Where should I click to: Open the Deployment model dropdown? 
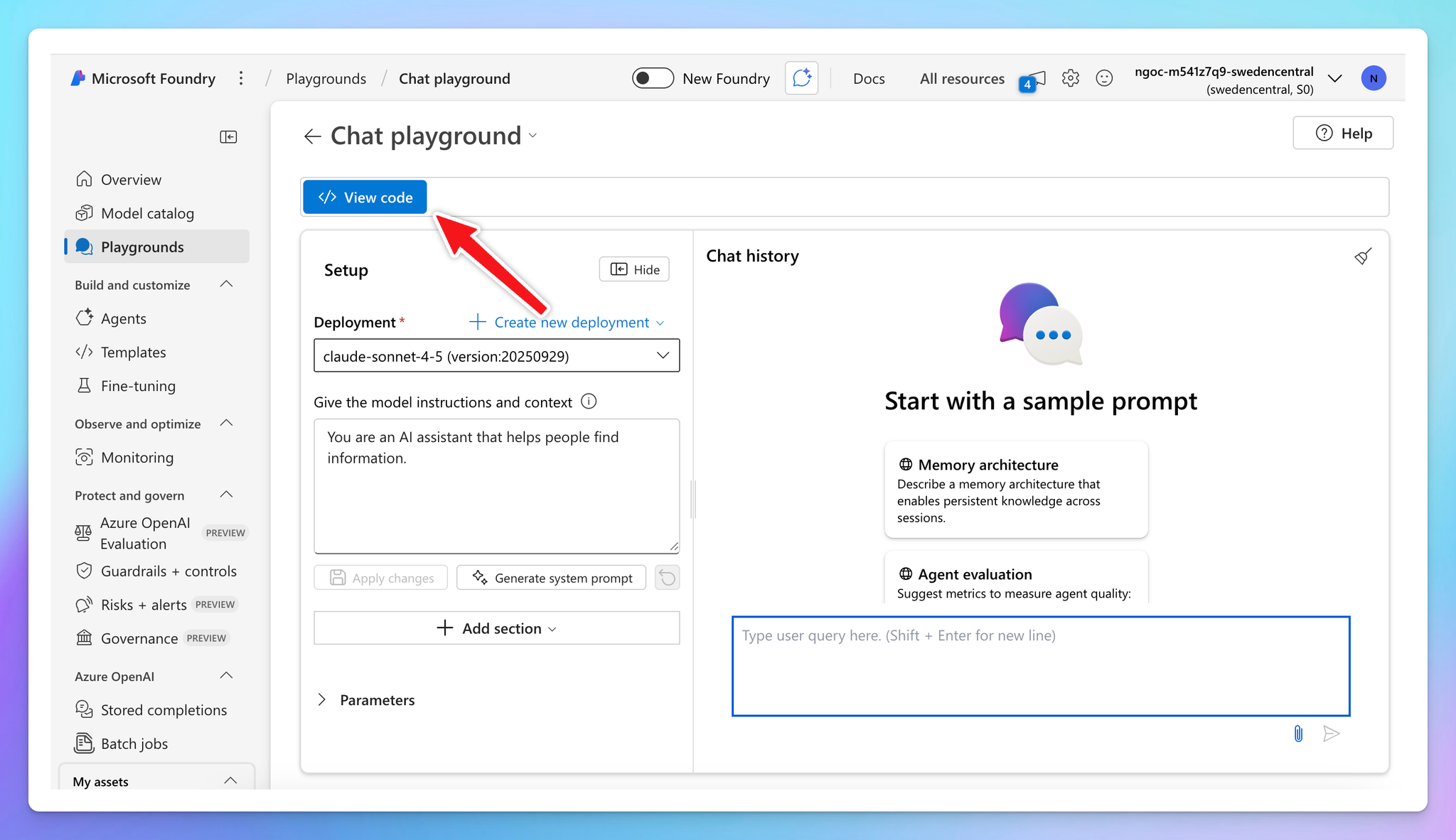[496, 355]
